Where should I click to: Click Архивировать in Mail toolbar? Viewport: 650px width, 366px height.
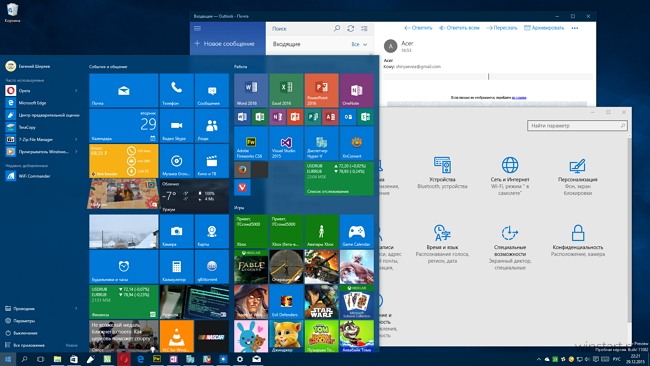(x=544, y=28)
